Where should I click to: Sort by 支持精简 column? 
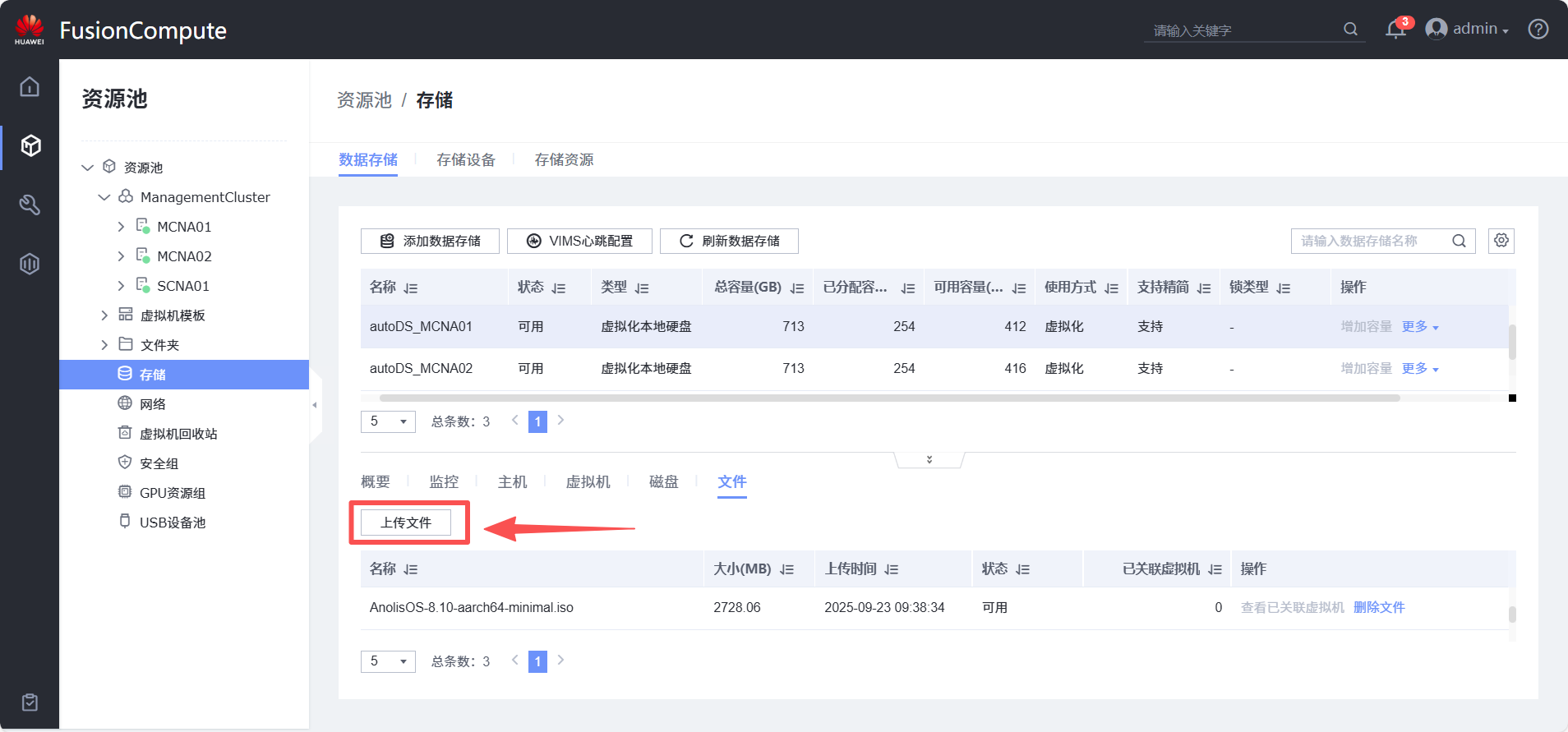[1204, 288]
